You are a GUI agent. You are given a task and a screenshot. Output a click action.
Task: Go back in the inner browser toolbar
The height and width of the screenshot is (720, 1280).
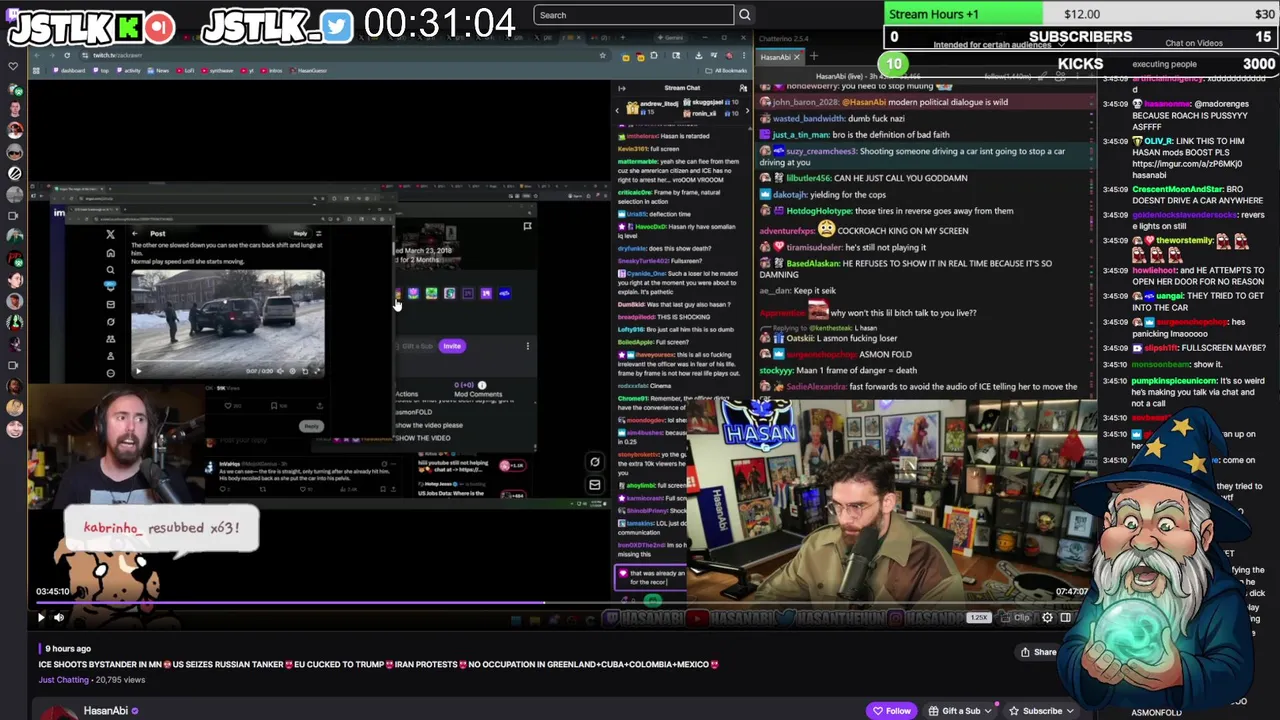point(38,55)
